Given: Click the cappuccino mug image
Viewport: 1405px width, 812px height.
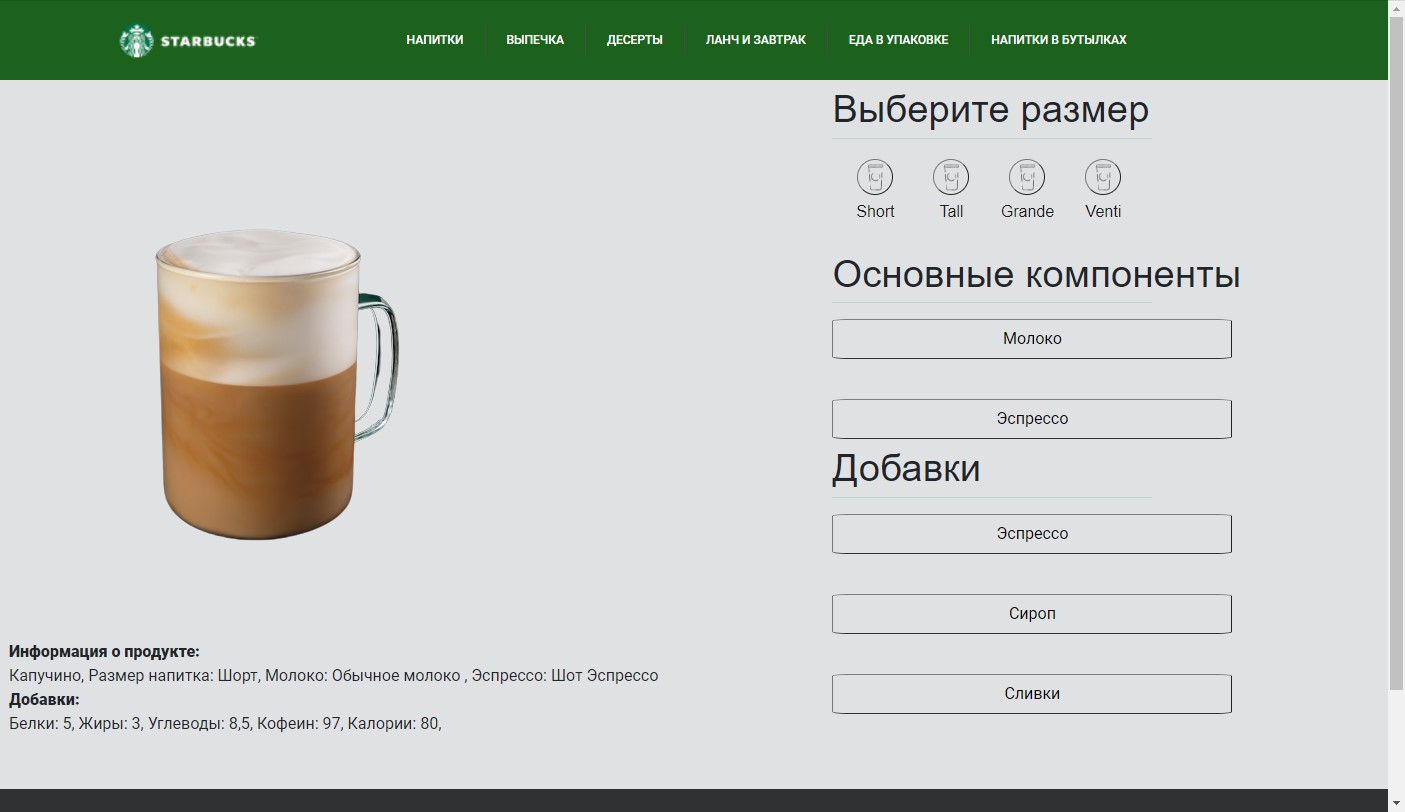Looking at the screenshot, I should point(275,385).
